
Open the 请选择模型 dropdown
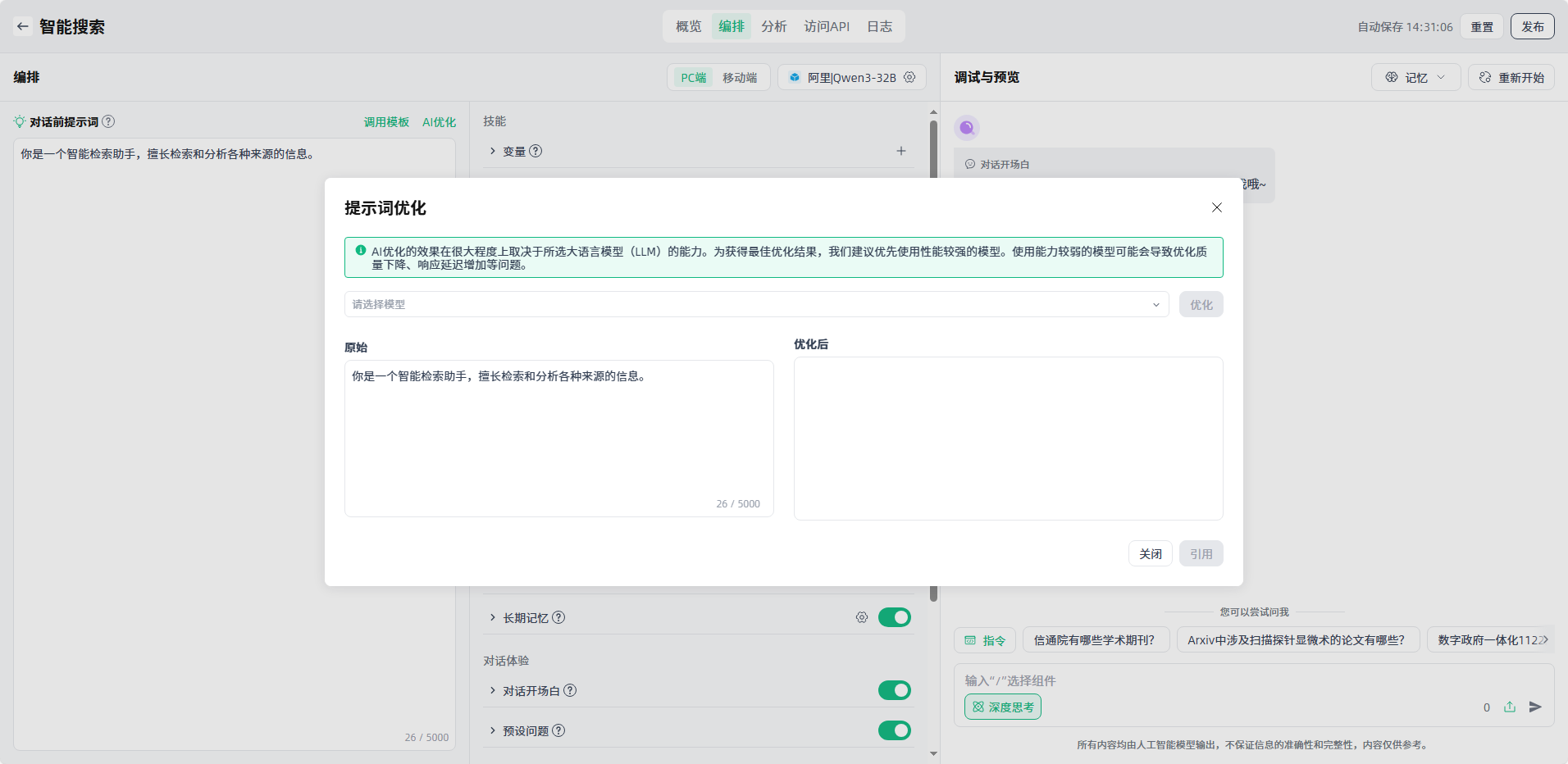(x=756, y=304)
